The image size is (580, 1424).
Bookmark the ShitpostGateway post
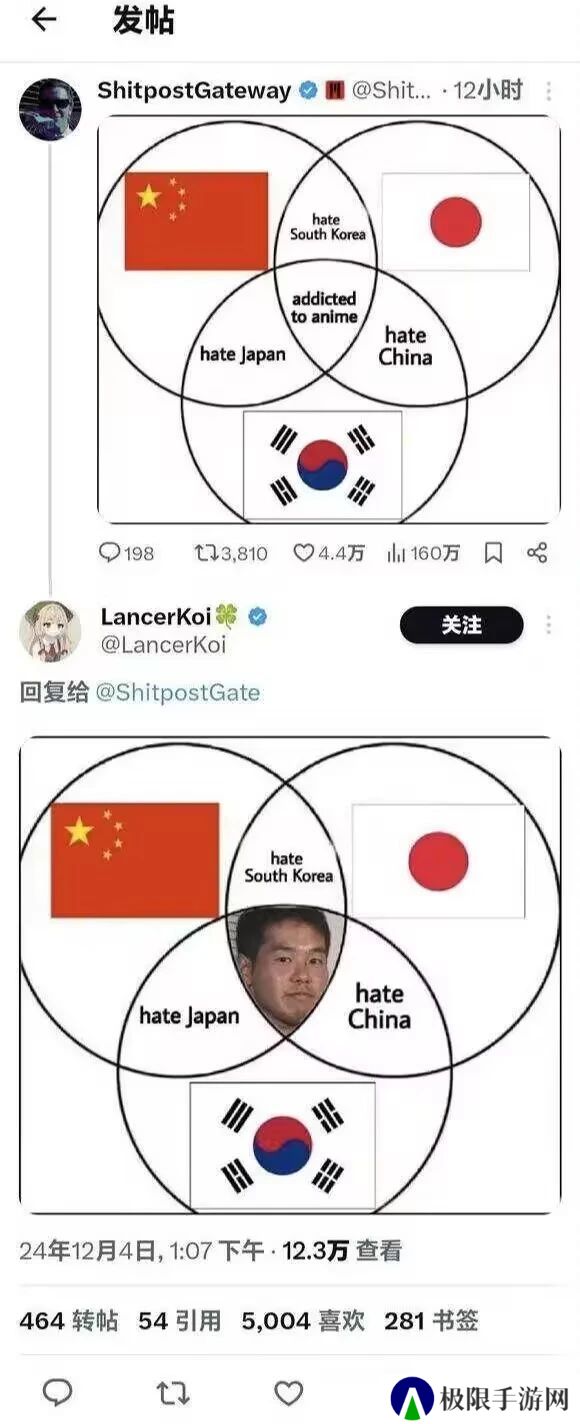493,553
